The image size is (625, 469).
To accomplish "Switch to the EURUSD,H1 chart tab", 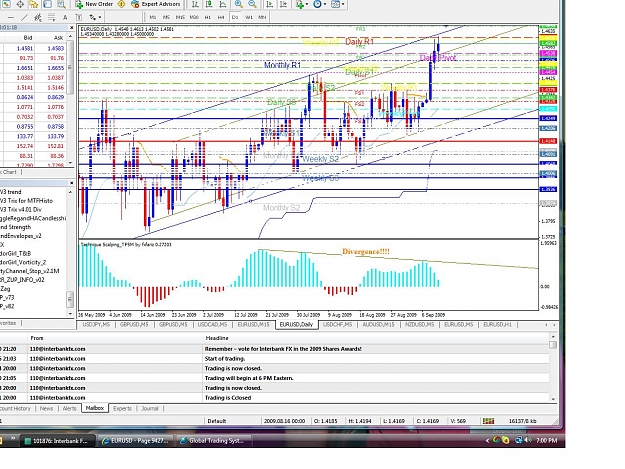I will [497, 325].
